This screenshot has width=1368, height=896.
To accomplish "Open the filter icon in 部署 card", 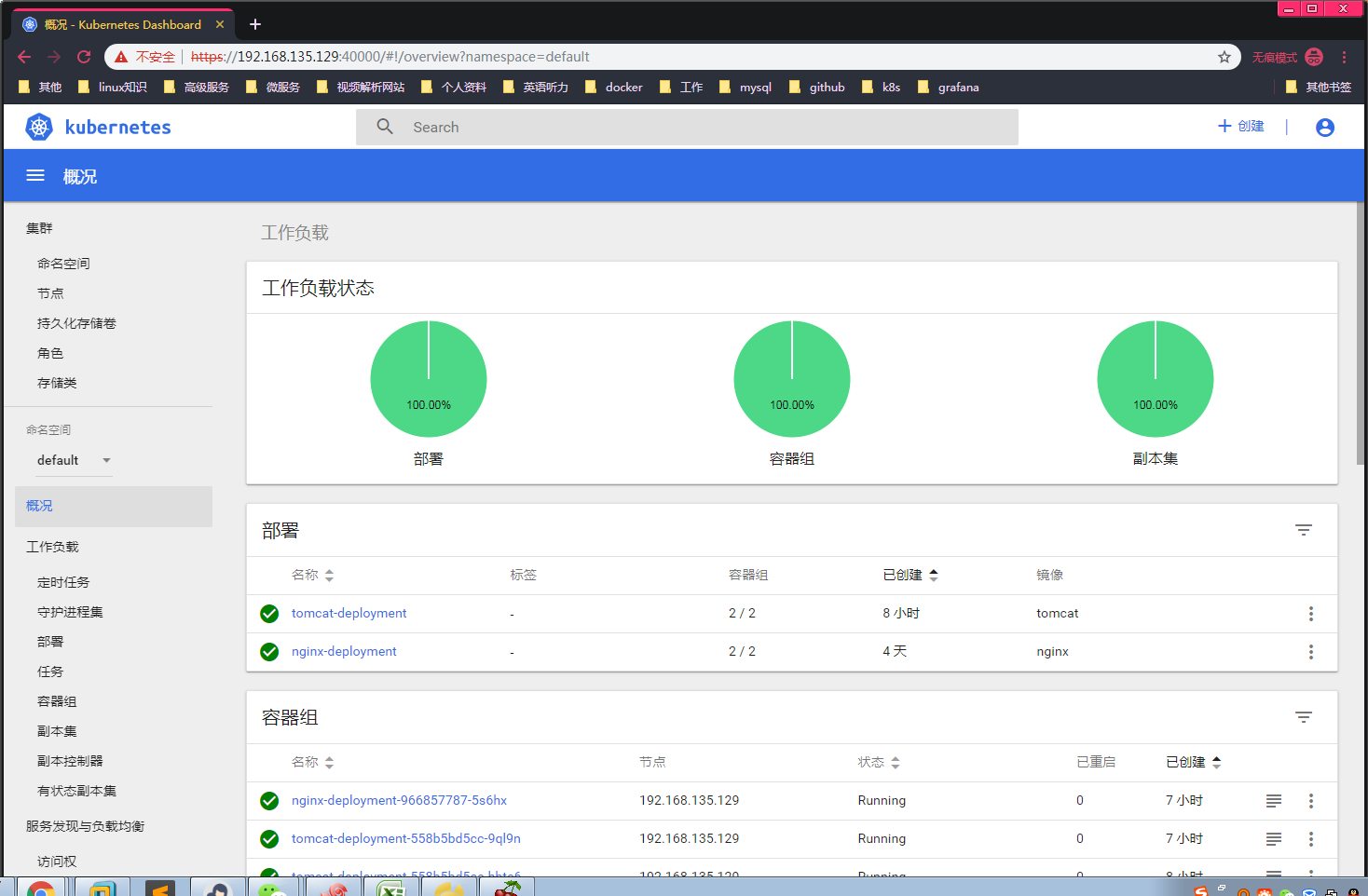I will point(1303,530).
